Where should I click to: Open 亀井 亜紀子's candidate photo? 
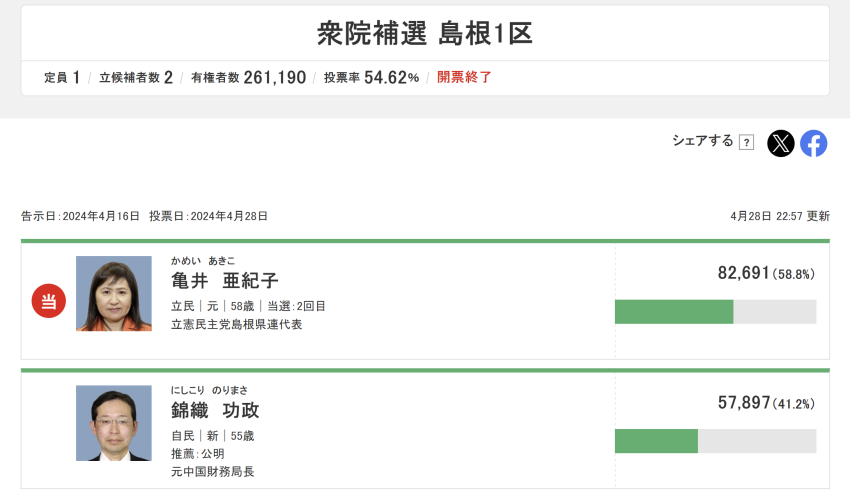114,294
